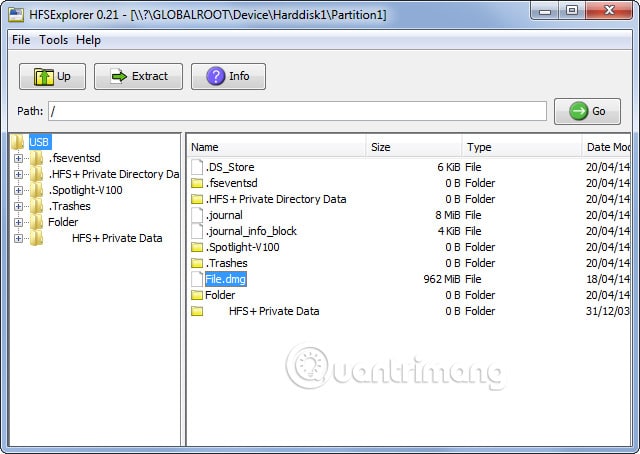Screen dimensions: 640x454
Task: Click the Go button
Action: click(x=587, y=111)
